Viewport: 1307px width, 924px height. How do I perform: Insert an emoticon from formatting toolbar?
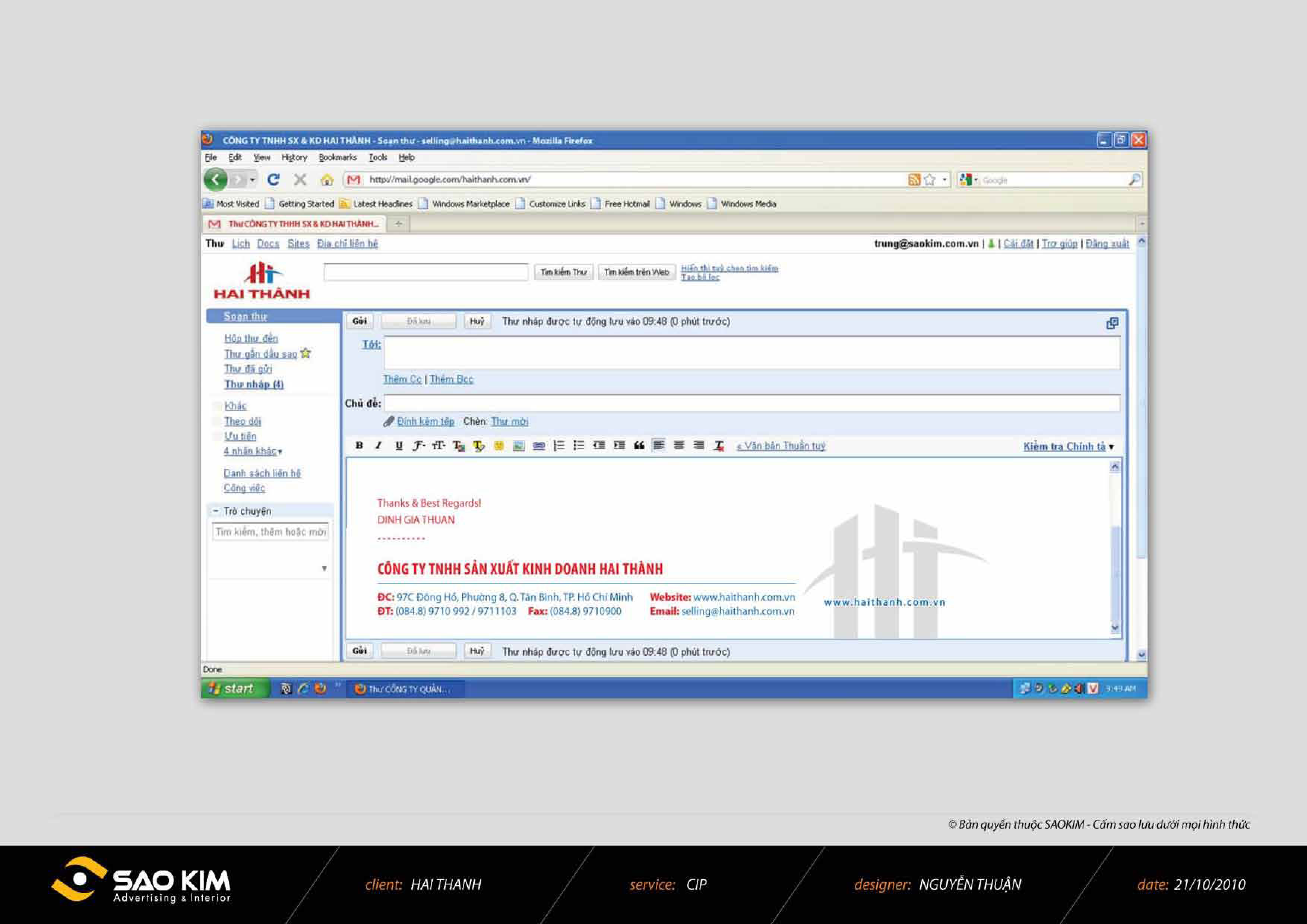pyautogui.click(x=499, y=446)
